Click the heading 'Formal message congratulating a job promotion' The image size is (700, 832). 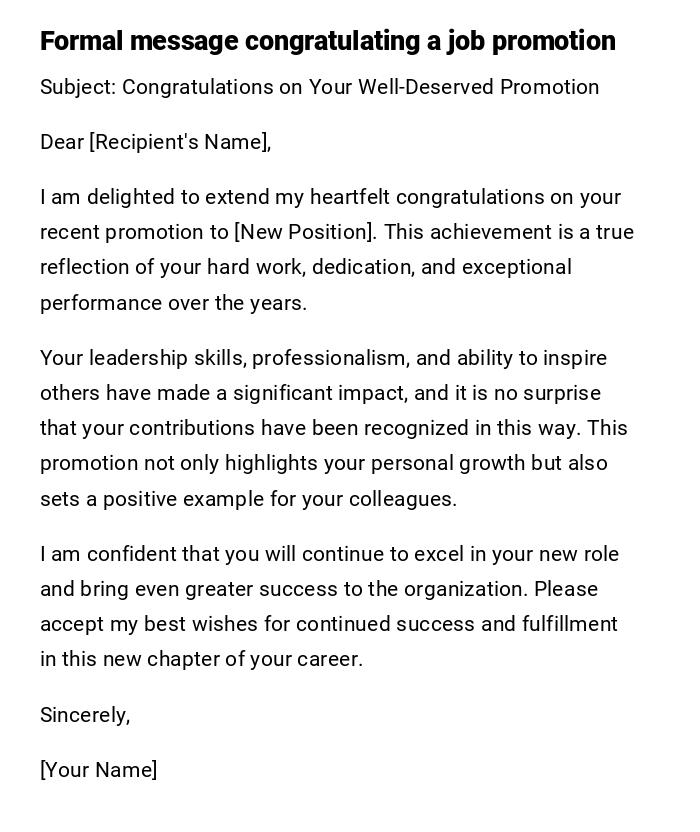pos(327,41)
